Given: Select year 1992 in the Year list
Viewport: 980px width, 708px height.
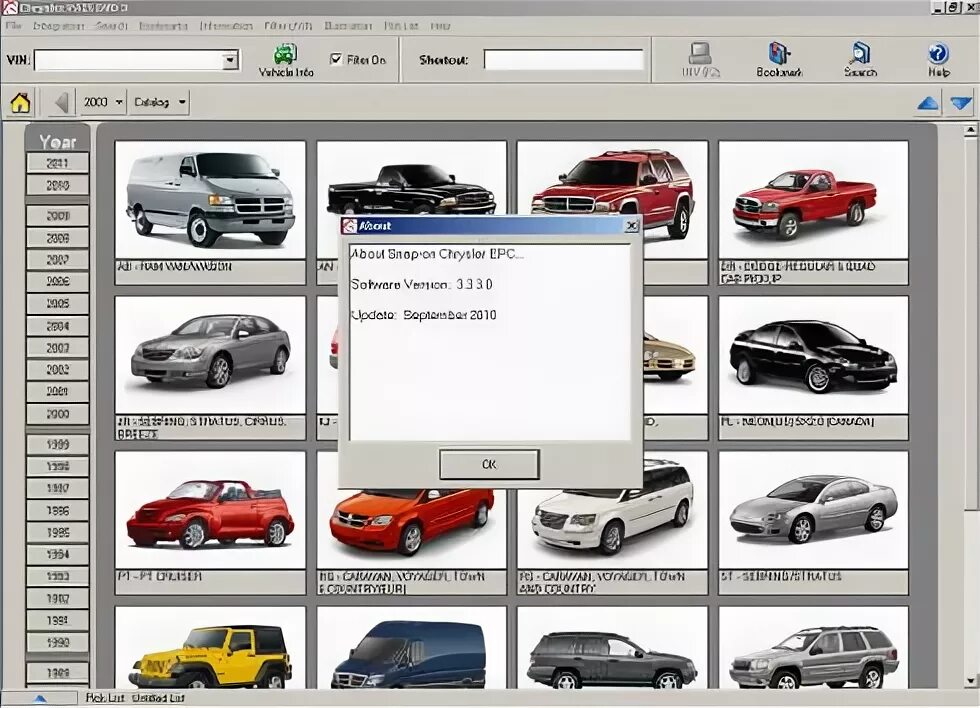Looking at the screenshot, I should [x=58, y=599].
